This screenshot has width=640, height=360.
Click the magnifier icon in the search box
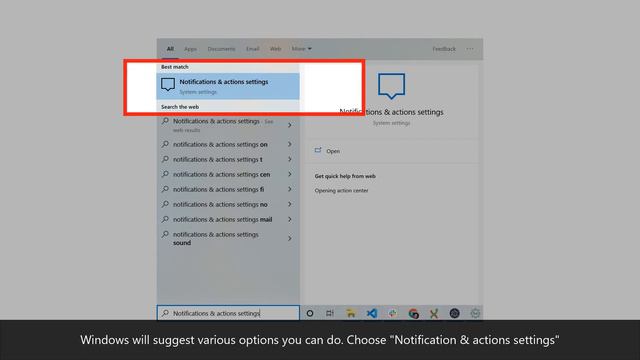165,313
